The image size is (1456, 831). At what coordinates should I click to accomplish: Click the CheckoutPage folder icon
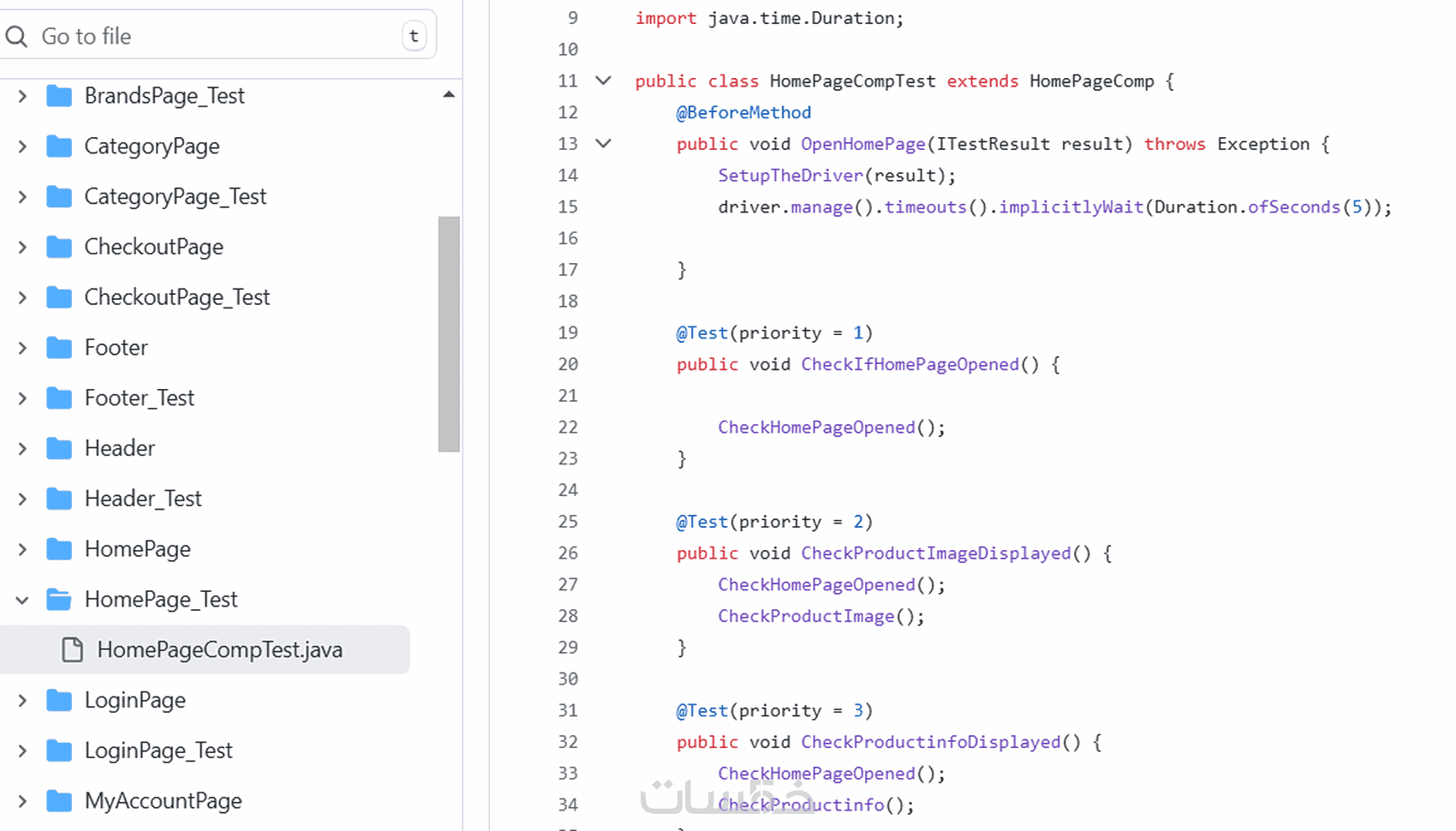tap(59, 247)
